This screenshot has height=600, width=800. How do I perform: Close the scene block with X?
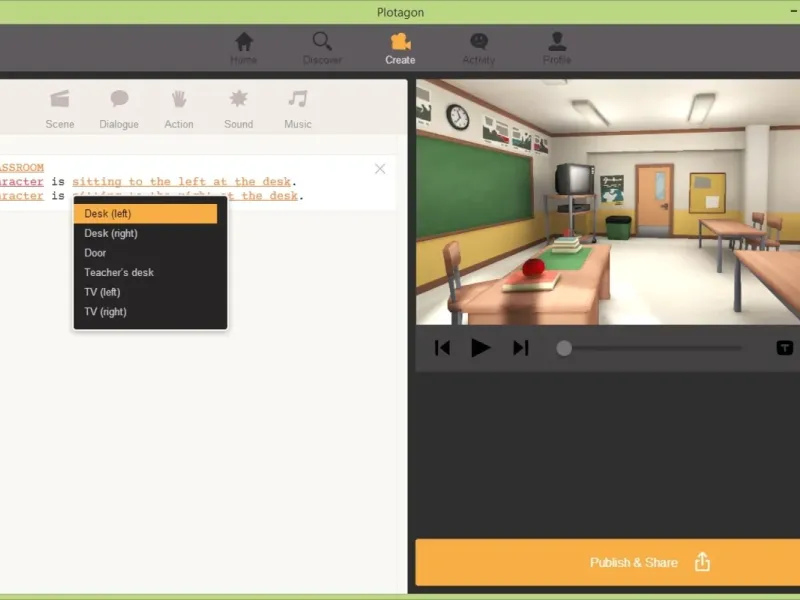click(x=380, y=169)
